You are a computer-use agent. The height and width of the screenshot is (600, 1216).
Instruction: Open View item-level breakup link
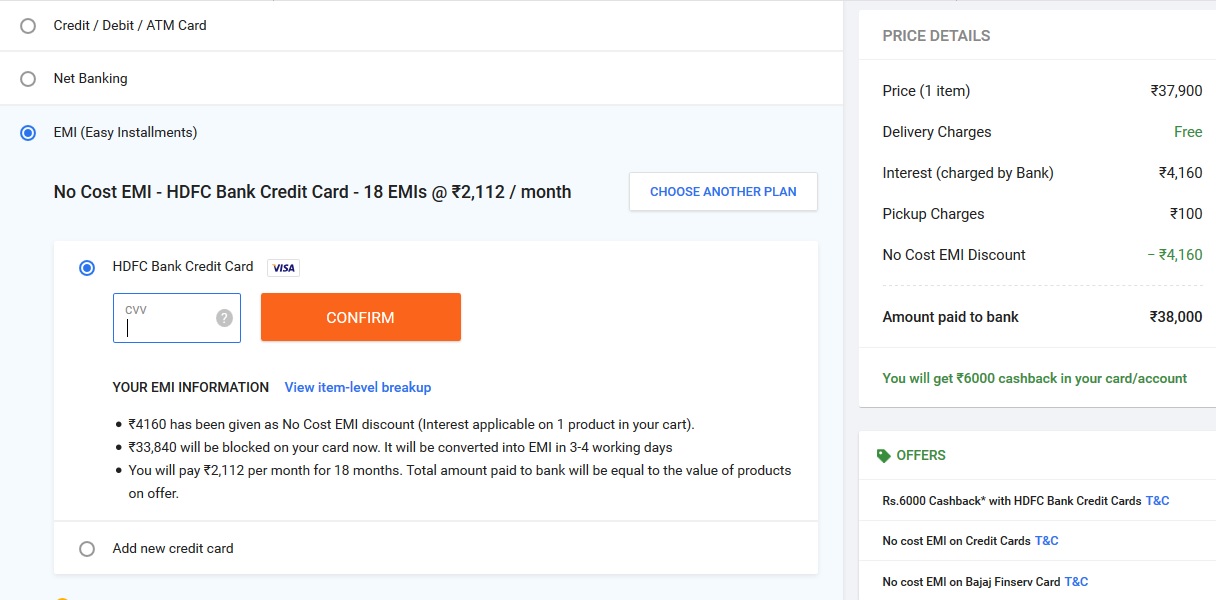[358, 387]
